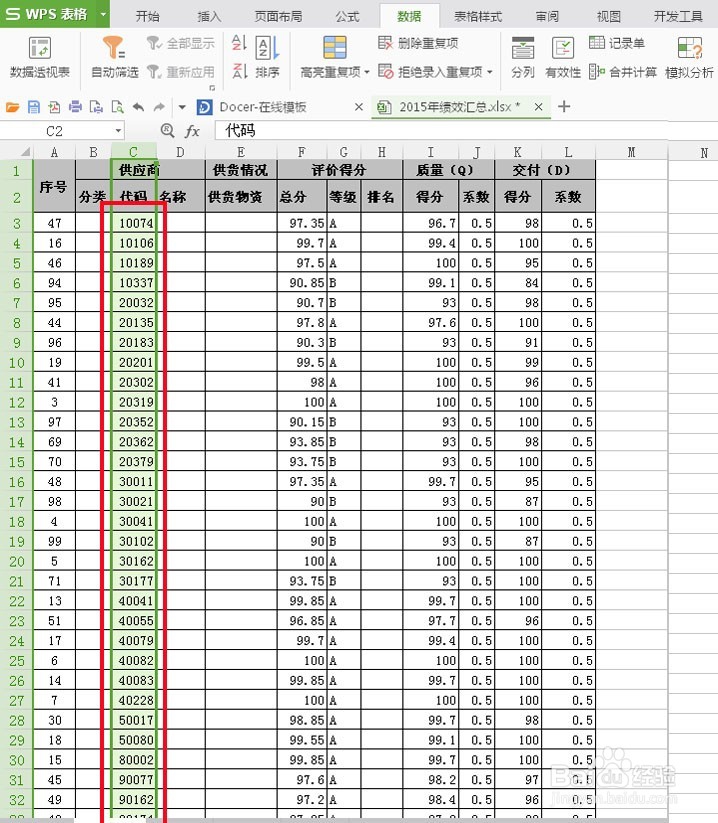Click the select-all corner of the grid

tap(24, 152)
